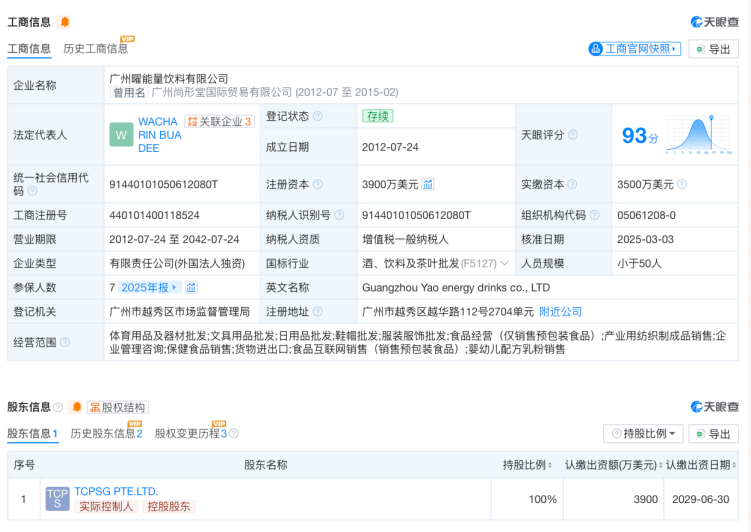Screen dimensions: 751x532
Task: Click approval date 2025-03-03
Action: click(645, 239)
